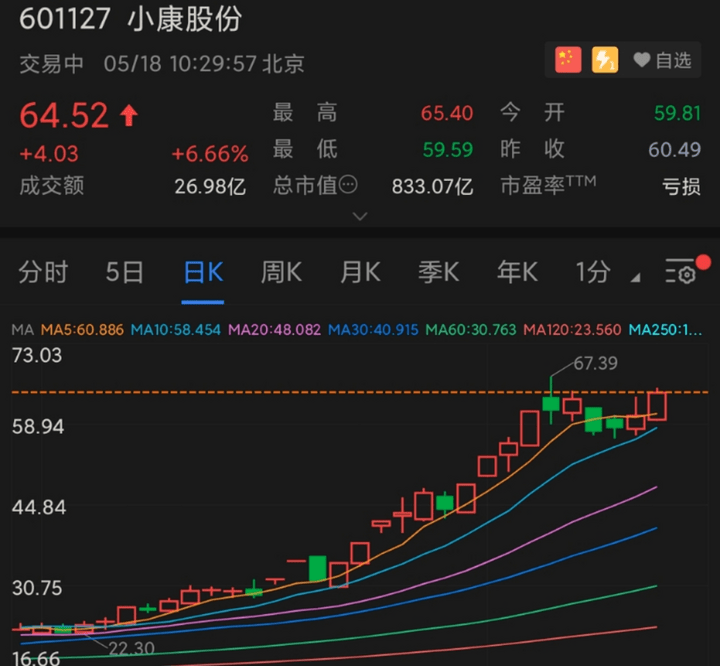Add stock to 自选 watchlist
The width and height of the screenshot is (720, 666).
(662, 60)
